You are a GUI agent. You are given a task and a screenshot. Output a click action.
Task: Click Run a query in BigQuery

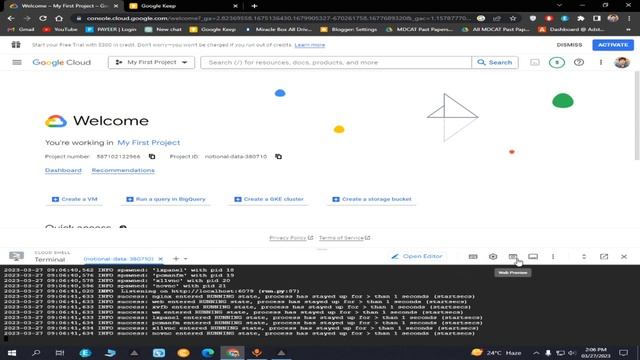[x=166, y=199]
